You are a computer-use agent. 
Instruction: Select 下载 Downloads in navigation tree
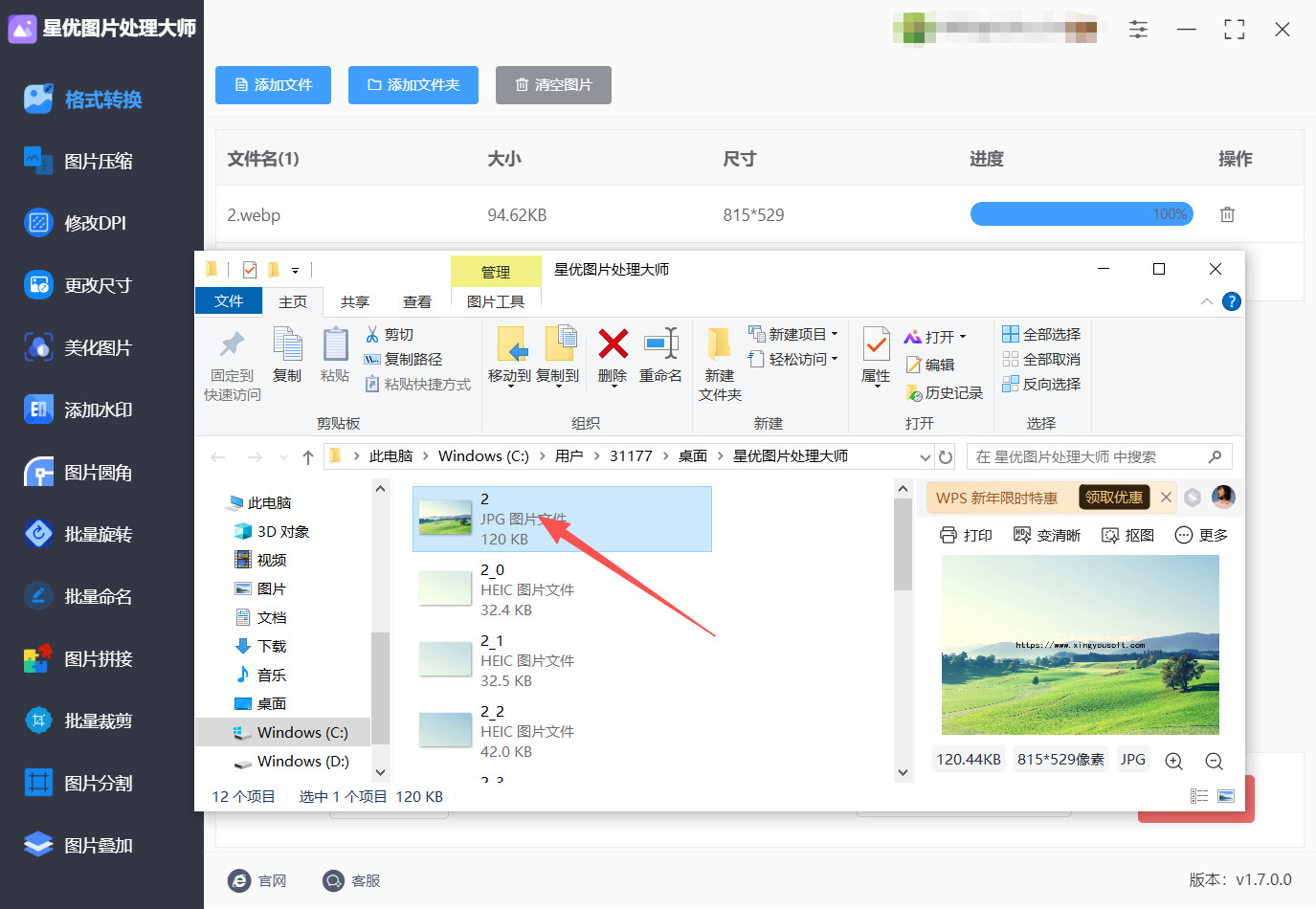260,647
